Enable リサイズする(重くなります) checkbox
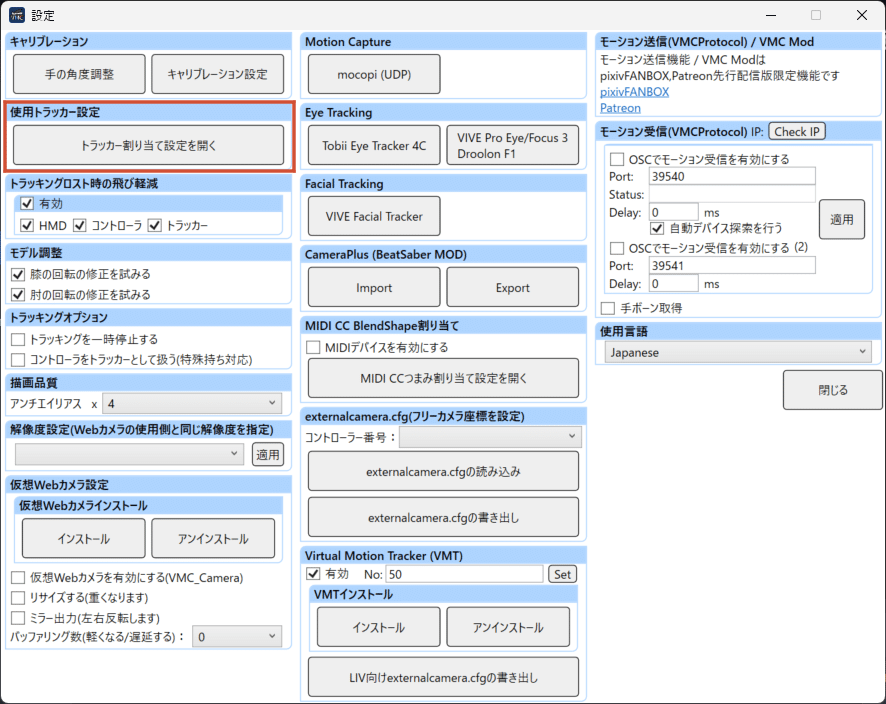The height and width of the screenshot is (704, 886). (18, 598)
